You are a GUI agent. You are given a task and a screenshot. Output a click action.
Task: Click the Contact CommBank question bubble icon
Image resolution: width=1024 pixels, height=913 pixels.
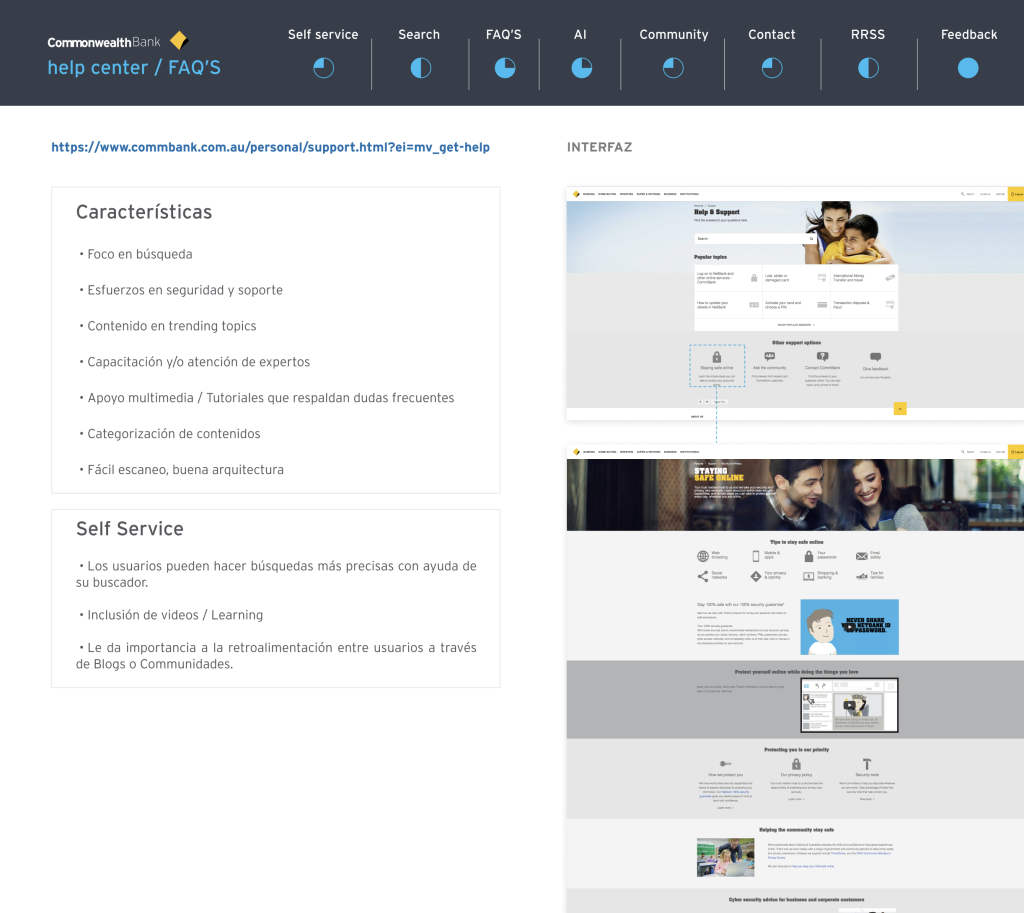pyautogui.click(x=823, y=357)
